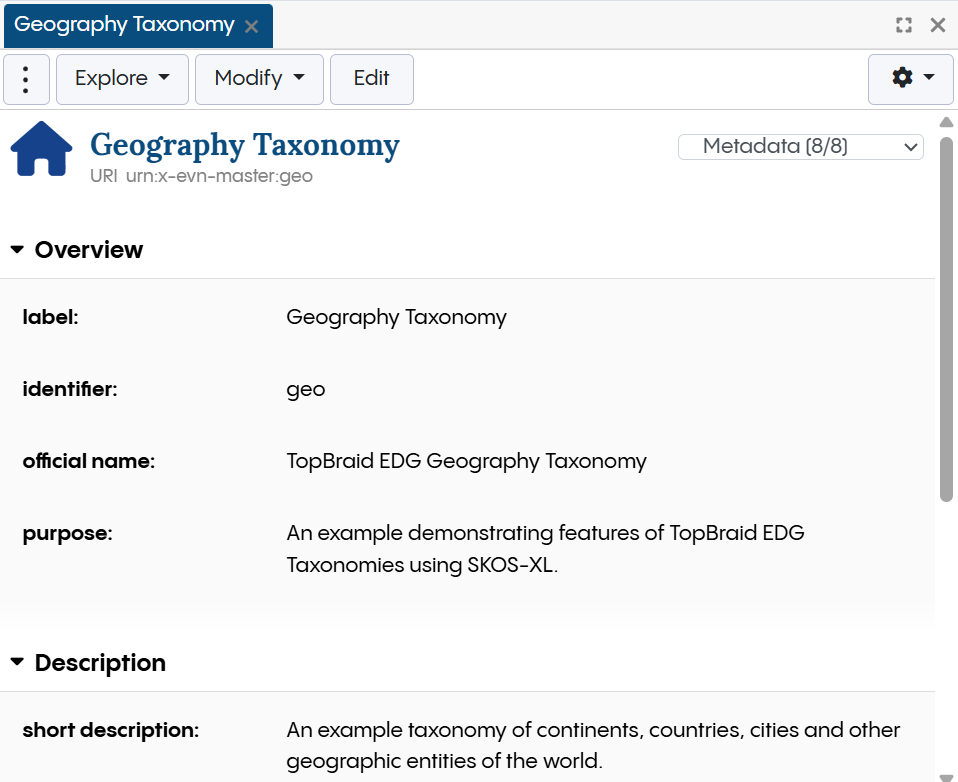Open the three-dot kebab menu

(26, 79)
